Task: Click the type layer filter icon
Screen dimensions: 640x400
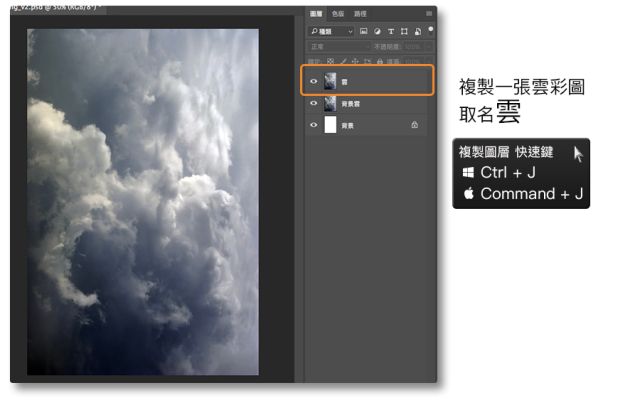Action: point(389,31)
